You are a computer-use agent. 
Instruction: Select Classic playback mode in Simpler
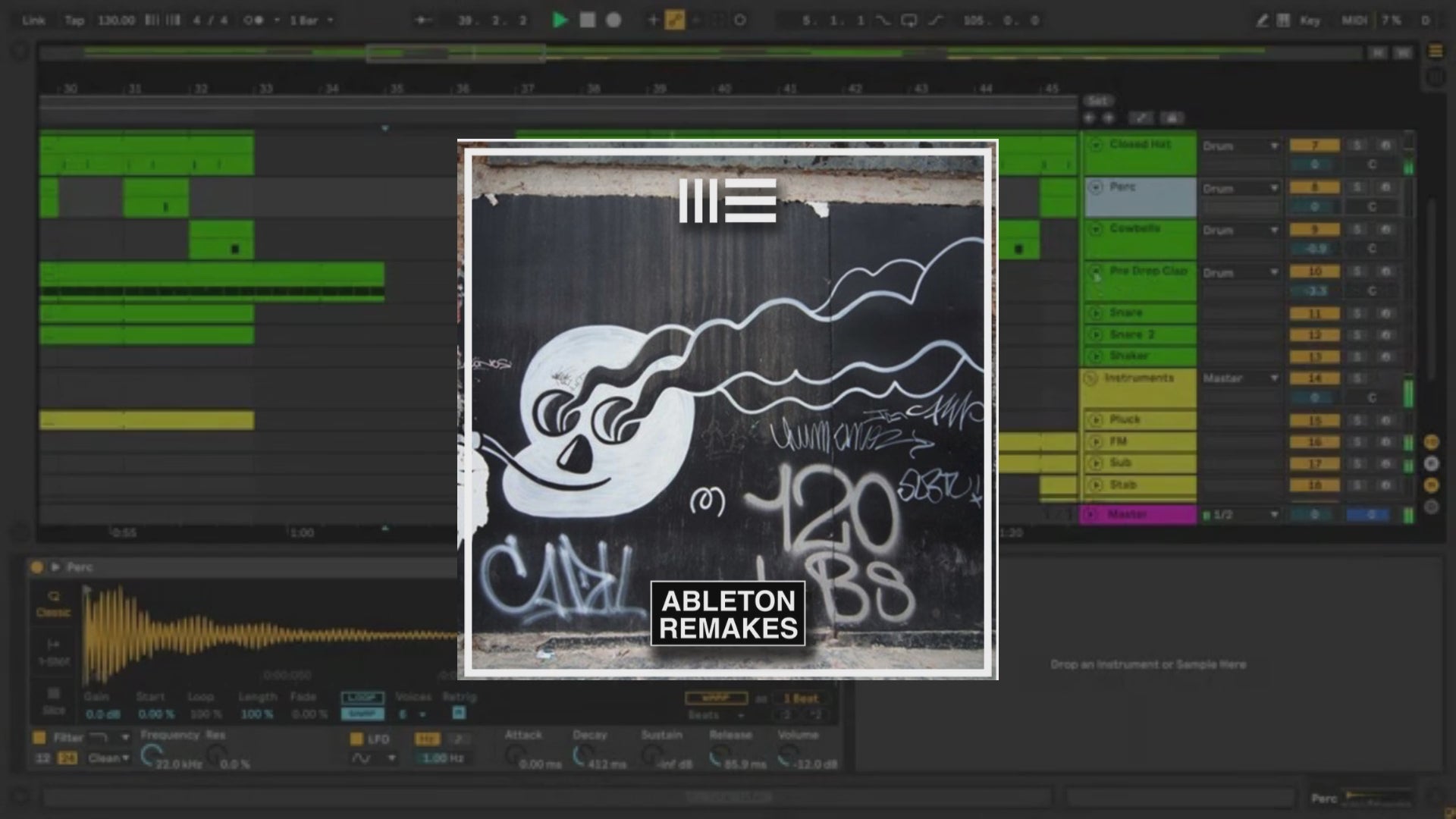[x=54, y=604]
